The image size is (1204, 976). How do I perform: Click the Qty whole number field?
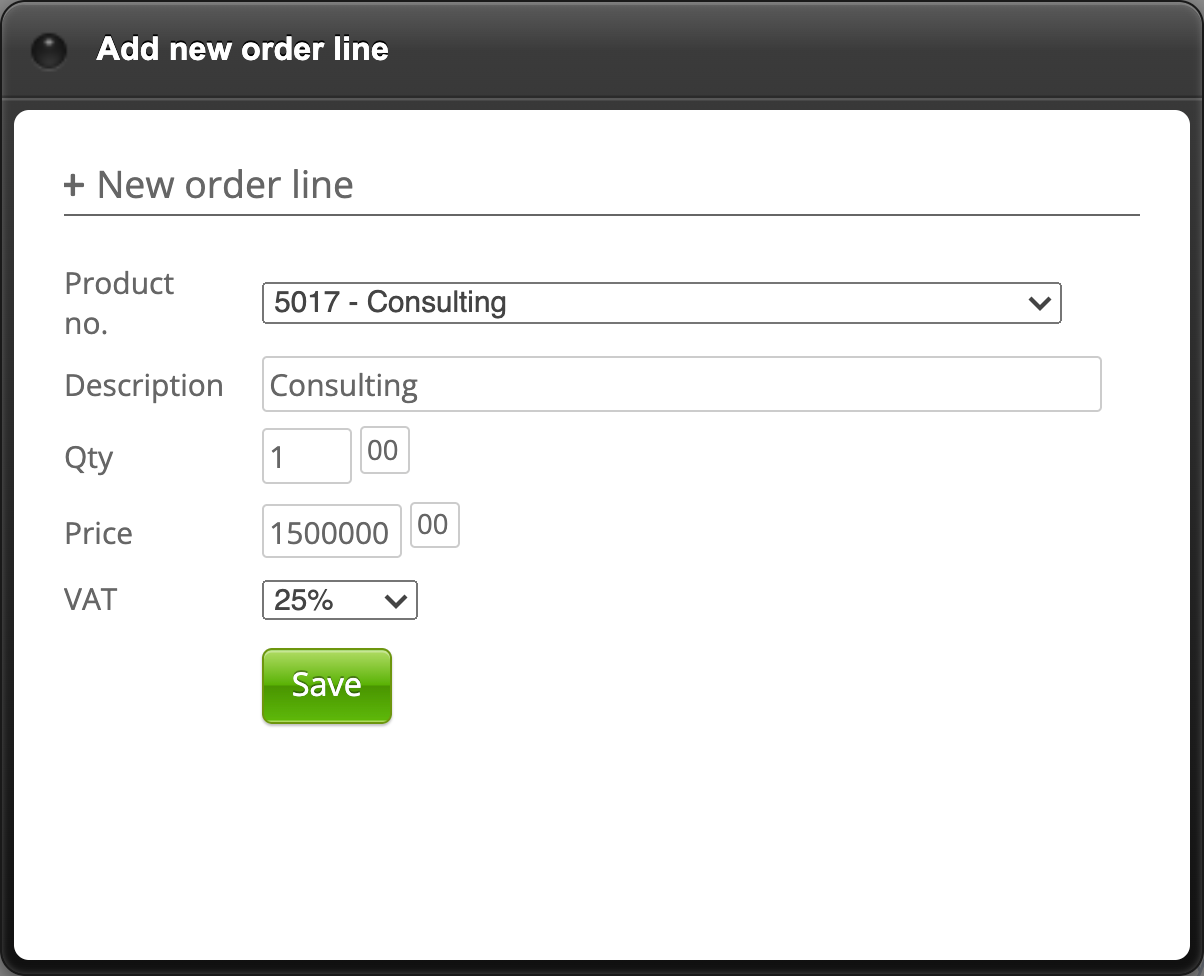tap(306, 457)
